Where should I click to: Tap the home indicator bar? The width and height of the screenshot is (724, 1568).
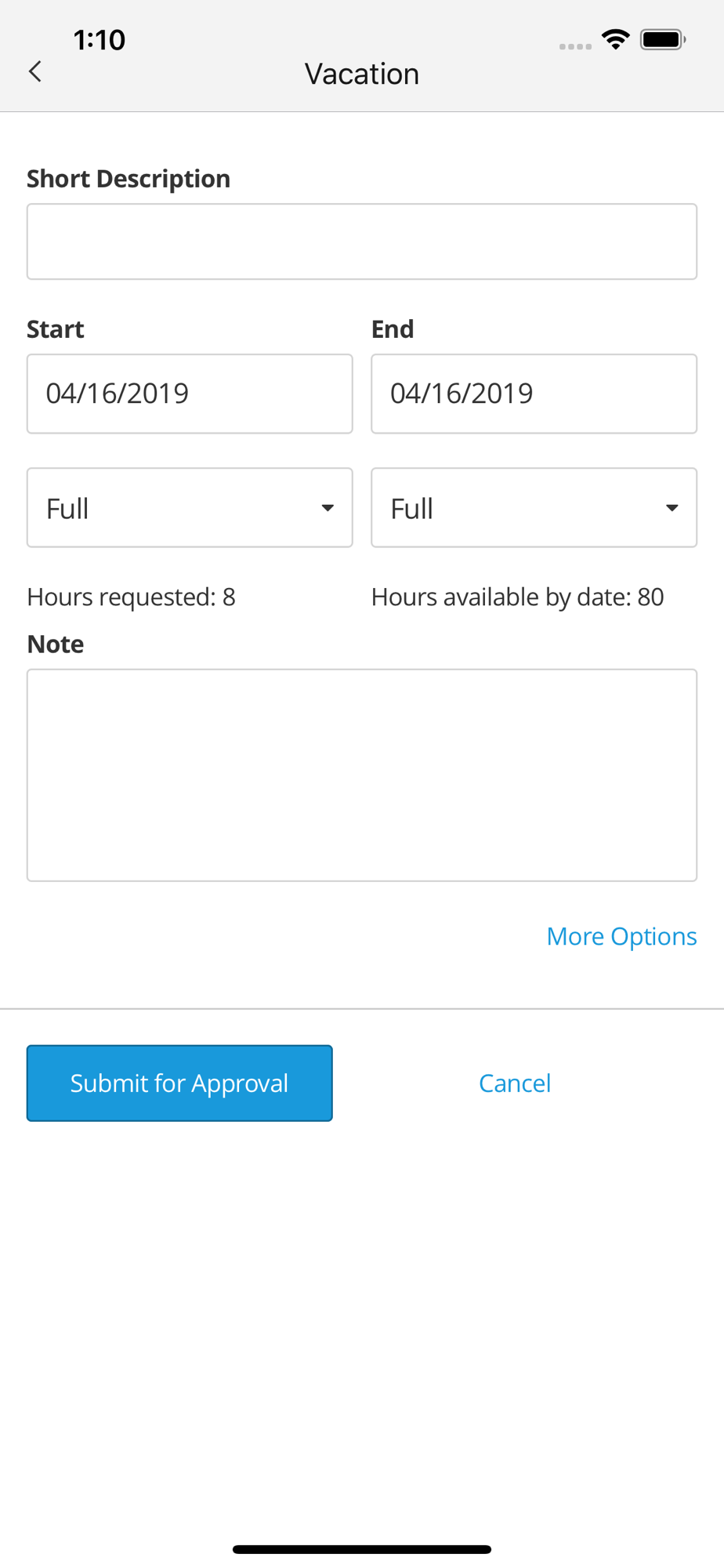pos(362,1549)
